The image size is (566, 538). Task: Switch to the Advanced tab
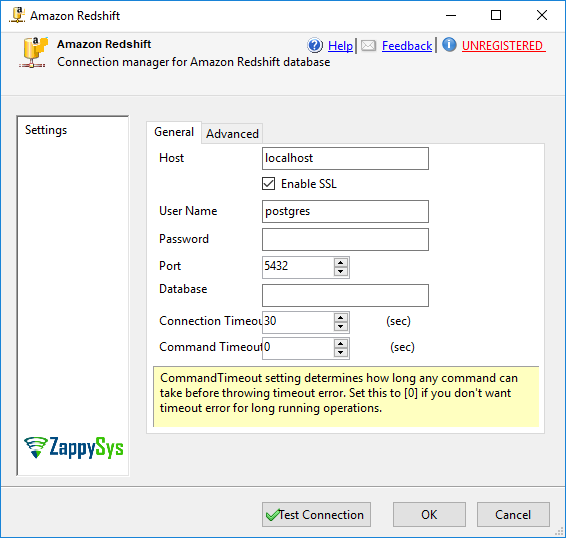(232, 134)
